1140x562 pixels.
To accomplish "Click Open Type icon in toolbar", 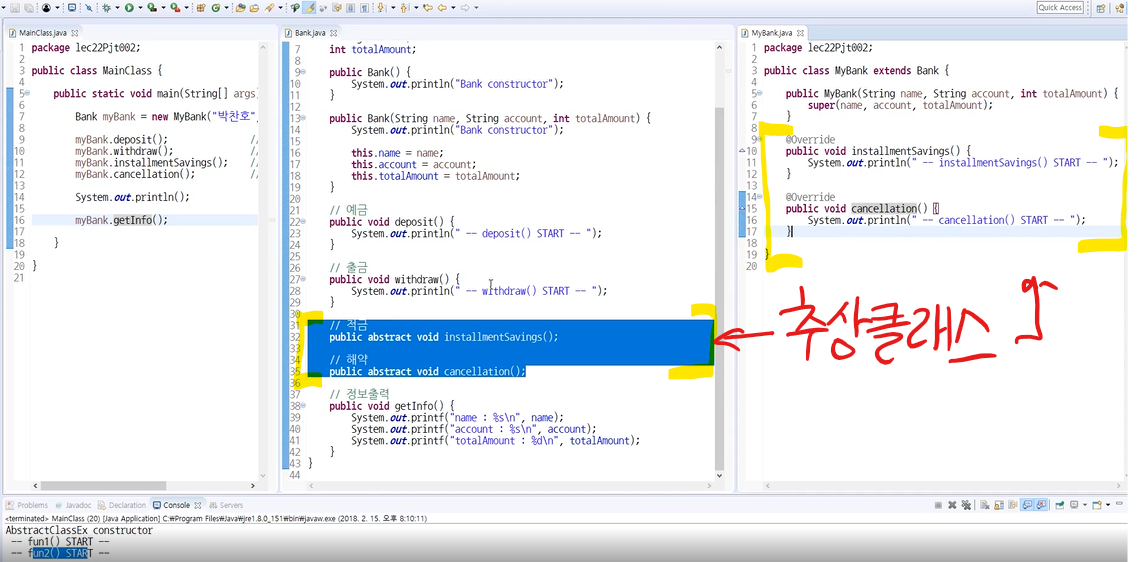I will click(241, 8).
